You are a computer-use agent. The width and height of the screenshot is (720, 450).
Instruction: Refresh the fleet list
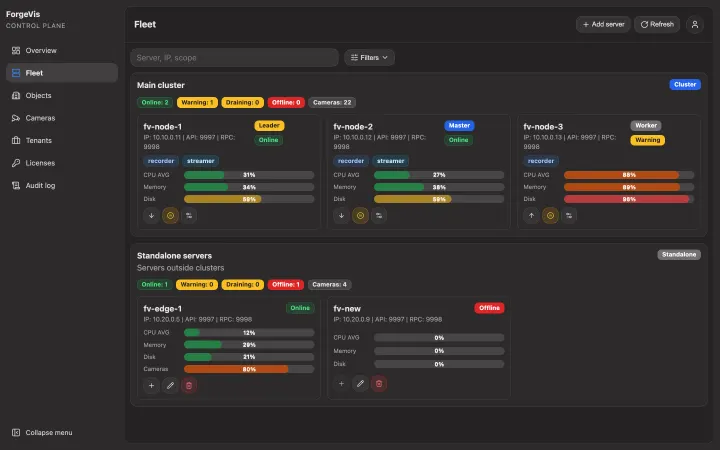tap(657, 24)
